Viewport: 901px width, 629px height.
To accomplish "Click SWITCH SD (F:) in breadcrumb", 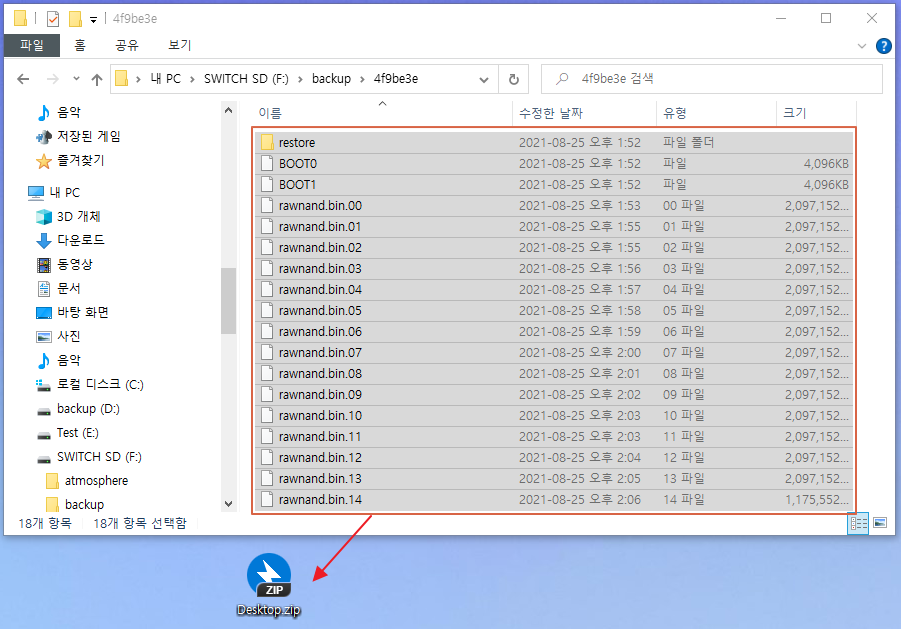I will coord(246,79).
